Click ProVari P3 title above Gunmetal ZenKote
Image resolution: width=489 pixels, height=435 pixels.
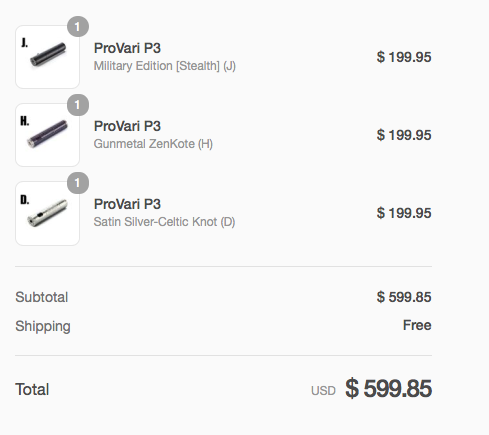127,126
